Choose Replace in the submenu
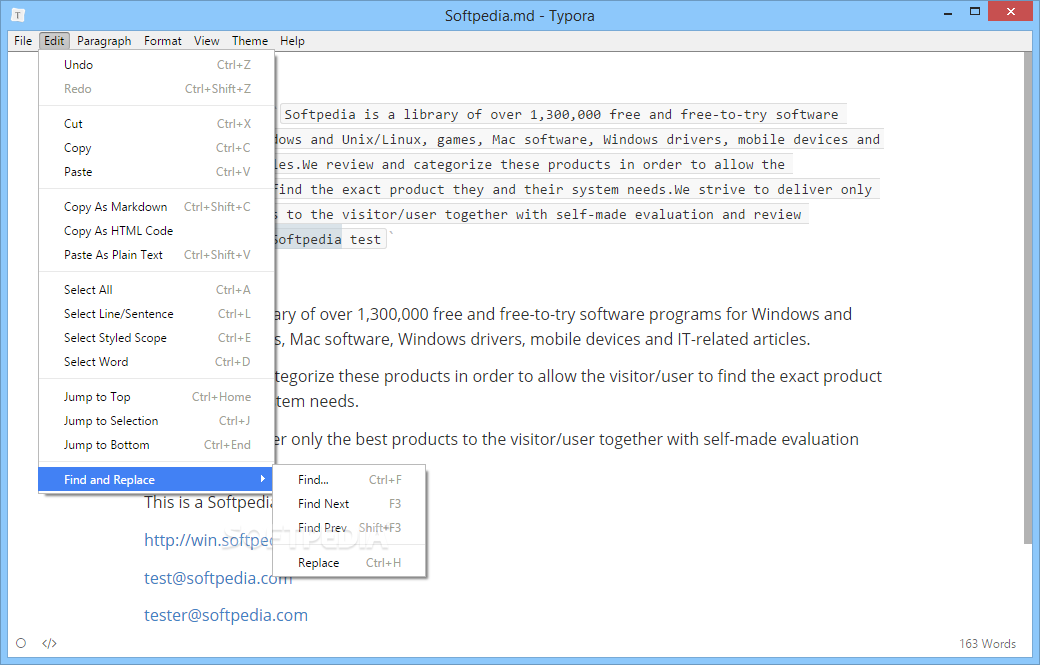The height and width of the screenshot is (665, 1040). 349,562
